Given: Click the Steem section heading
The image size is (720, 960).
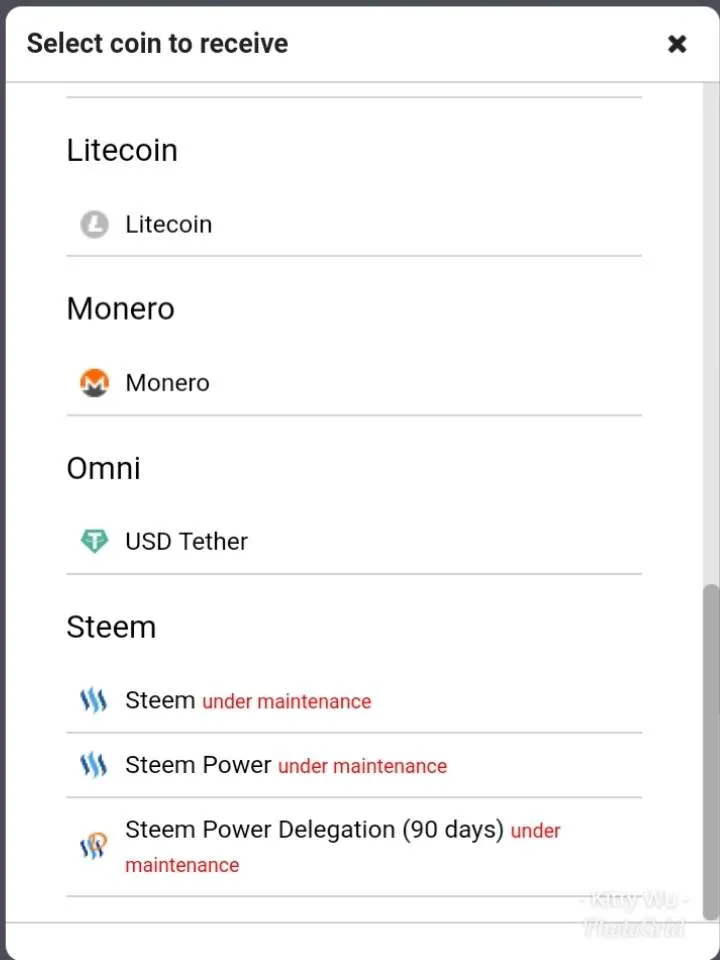Looking at the screenshot, I should click(x=111, y=627).
